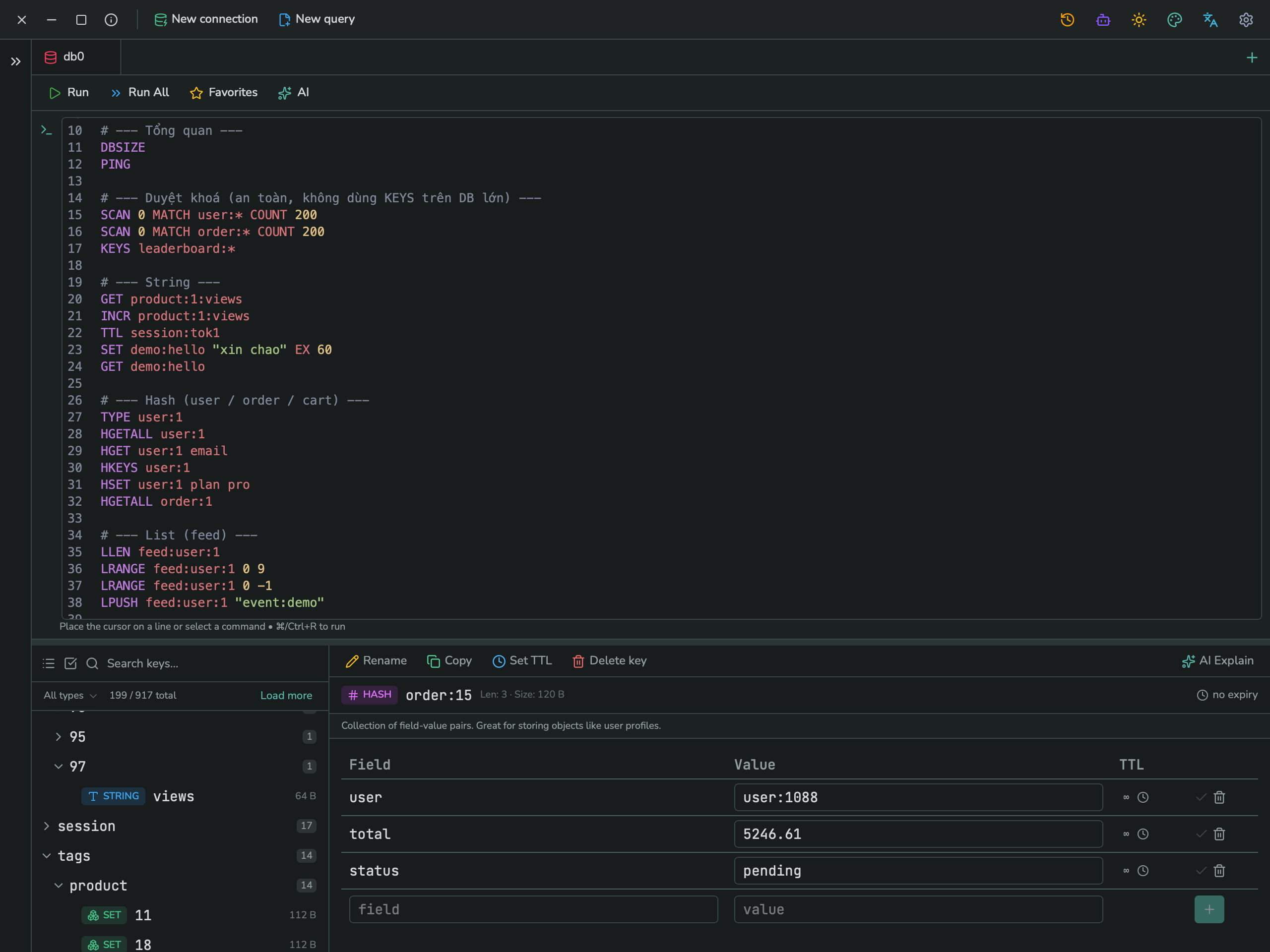Click the info circle icon
This screenshot has height=952, width=1270.
(111, 19)
